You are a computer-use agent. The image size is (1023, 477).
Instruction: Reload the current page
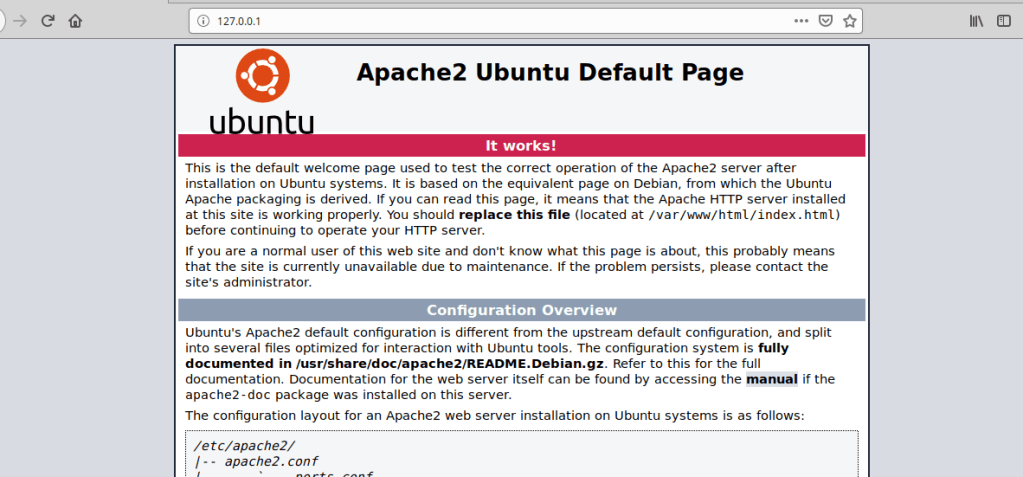tap(47, 20)
